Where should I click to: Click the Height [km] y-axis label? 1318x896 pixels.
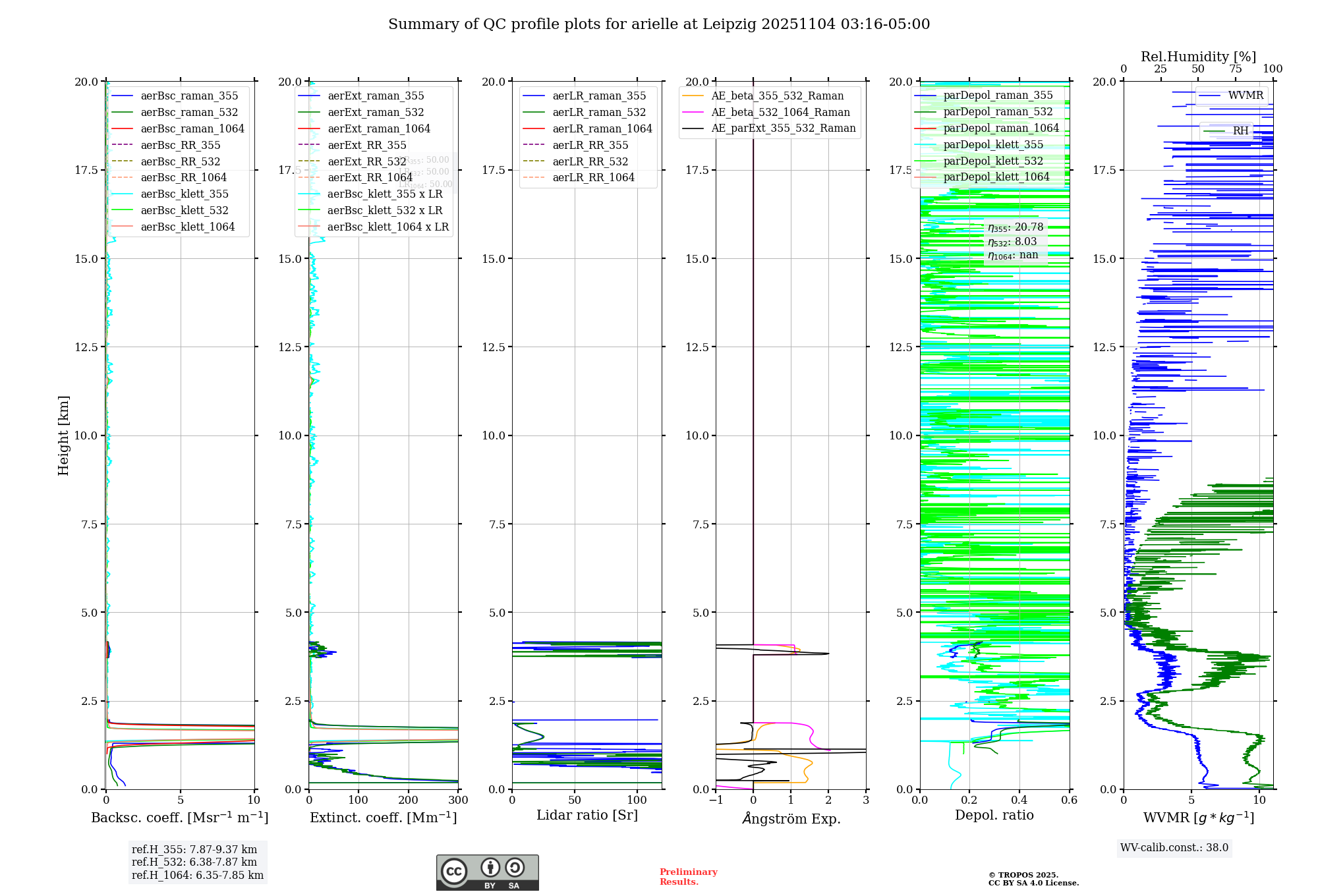tap(63, 435)
